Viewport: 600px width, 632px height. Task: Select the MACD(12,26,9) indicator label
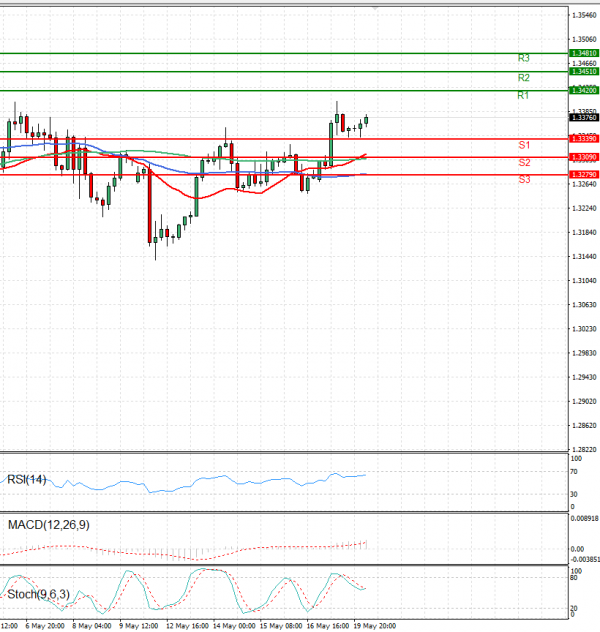click(x=46, y=524)
